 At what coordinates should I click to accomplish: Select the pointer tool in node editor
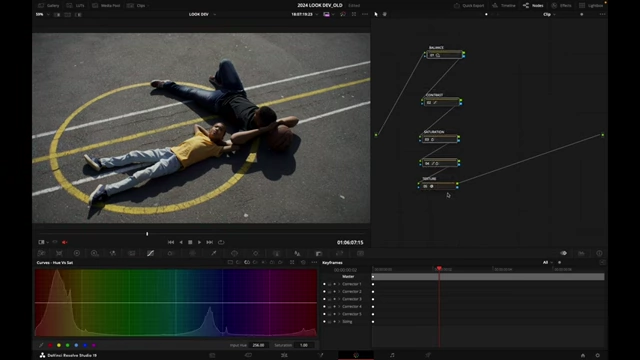tap(376, 14)
